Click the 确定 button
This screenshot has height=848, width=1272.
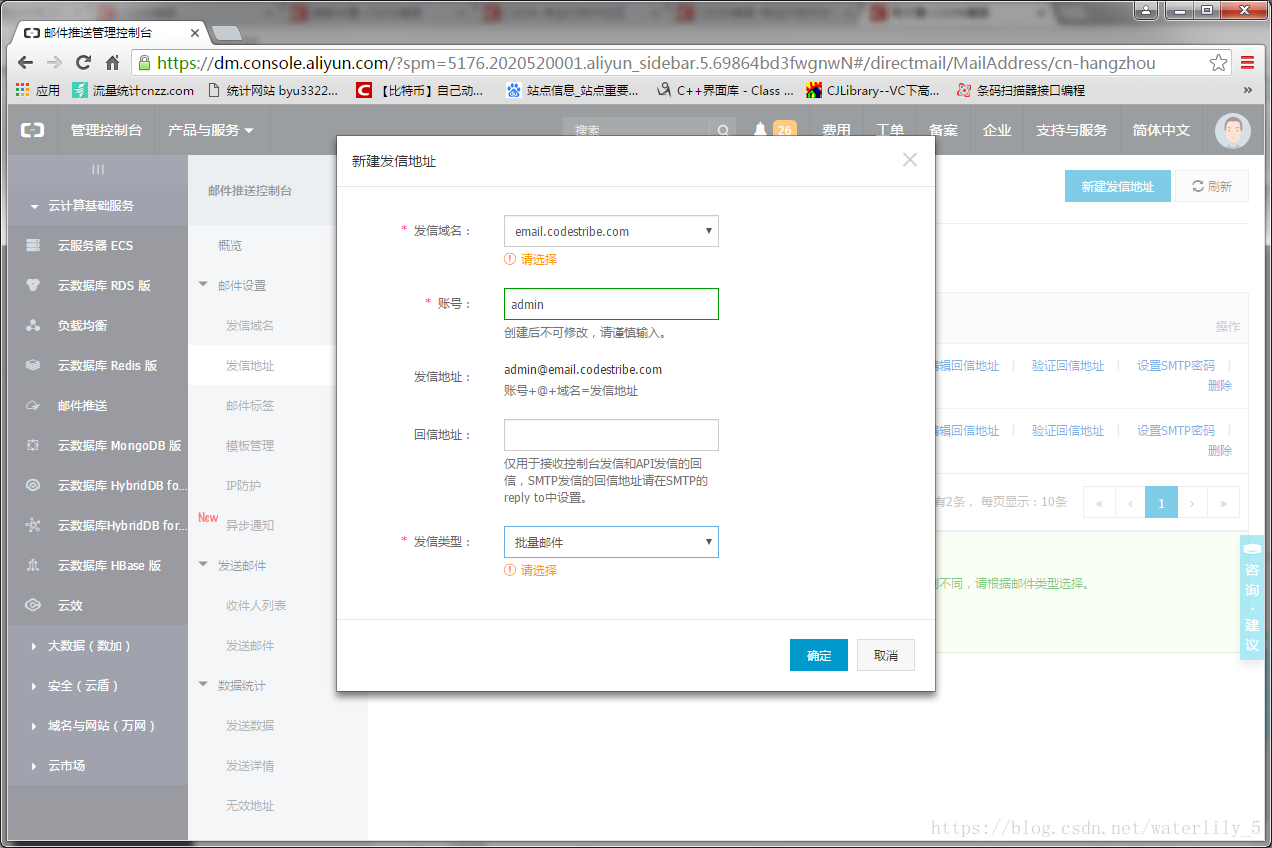click(x=818, y=655)
